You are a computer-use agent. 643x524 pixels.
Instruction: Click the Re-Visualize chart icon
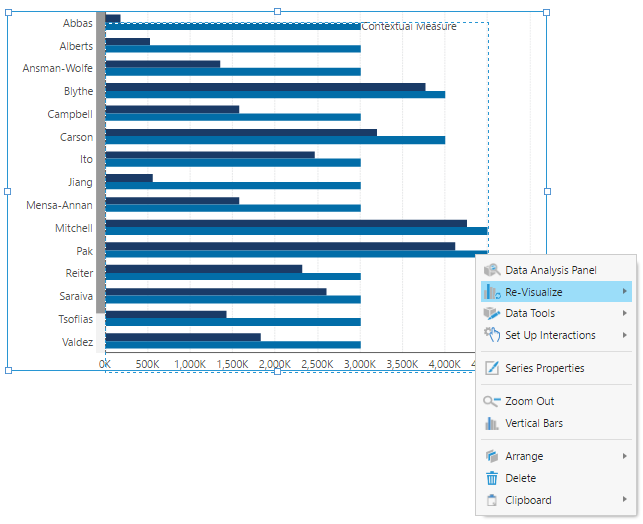click(x=492, y=292)
